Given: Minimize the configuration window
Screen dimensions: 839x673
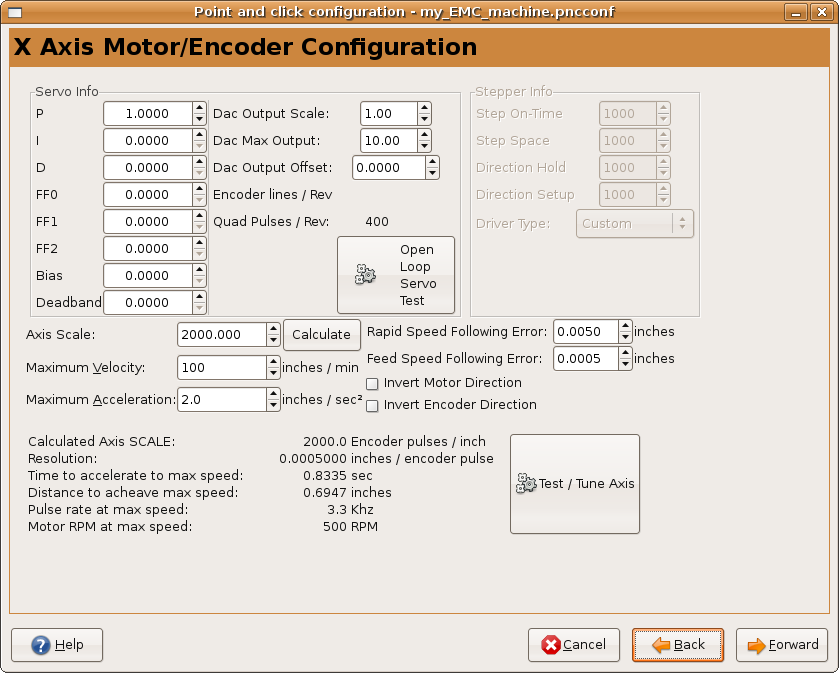Looking at the screenshot, I should (796, 12).
